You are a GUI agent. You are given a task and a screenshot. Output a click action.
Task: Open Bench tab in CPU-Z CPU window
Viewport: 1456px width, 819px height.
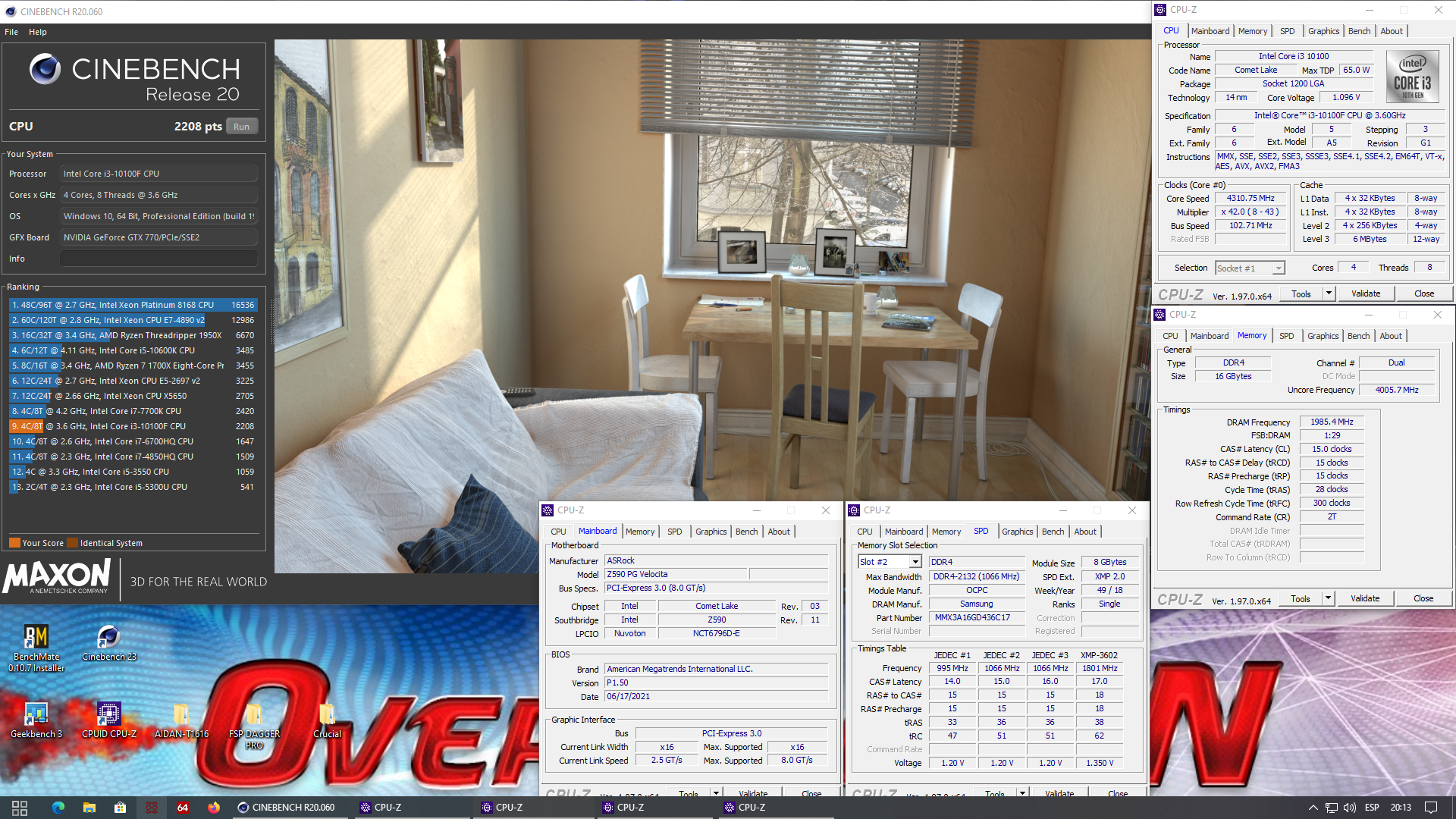tap(1359, 31)
